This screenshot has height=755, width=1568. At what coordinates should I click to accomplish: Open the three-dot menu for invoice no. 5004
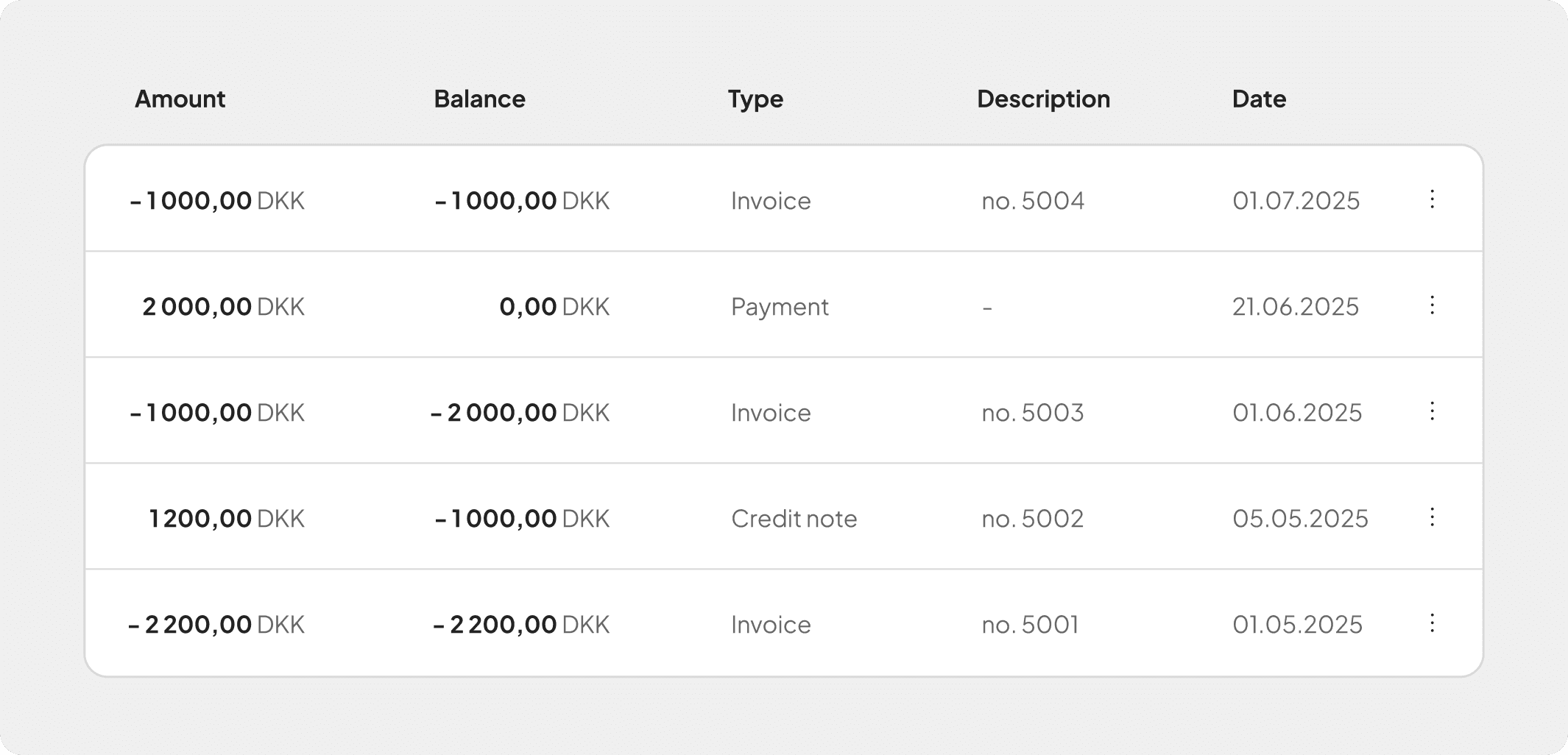[x=1432, y=199]
